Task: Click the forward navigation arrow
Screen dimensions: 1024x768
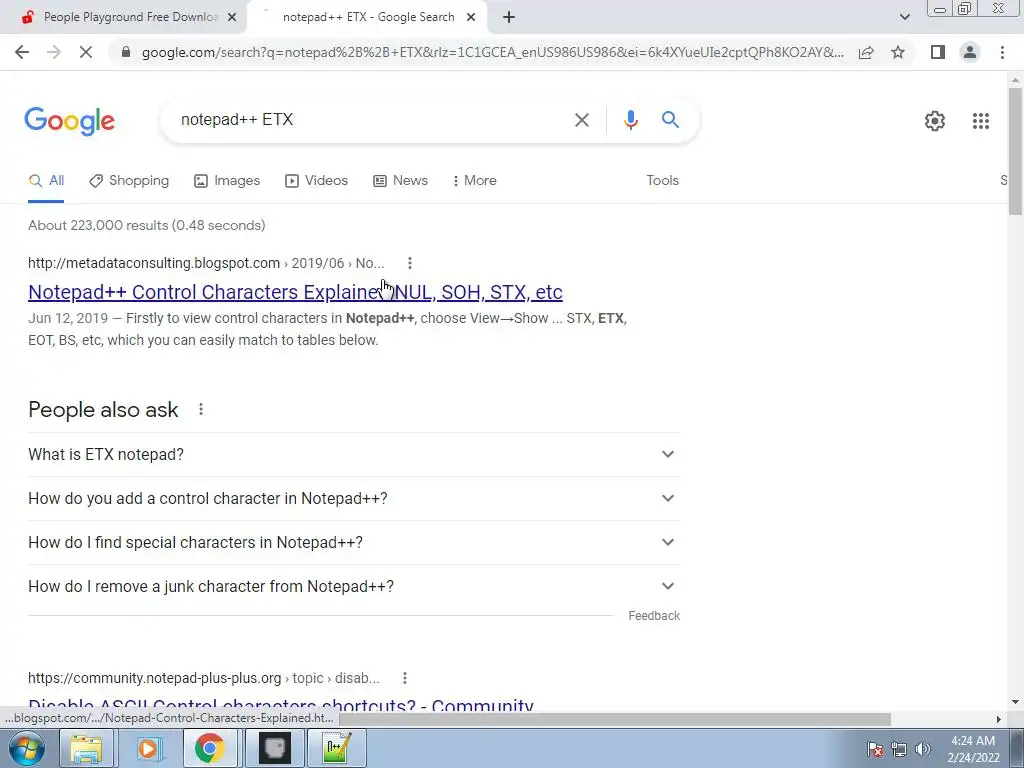Action: 54,52
